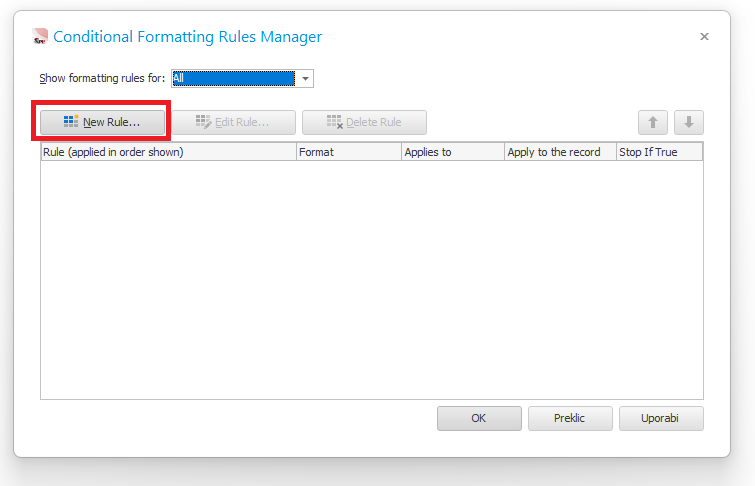Screen dimensions: 755x486
Task: Click the dialog title text
Action: tap(187, 37)
